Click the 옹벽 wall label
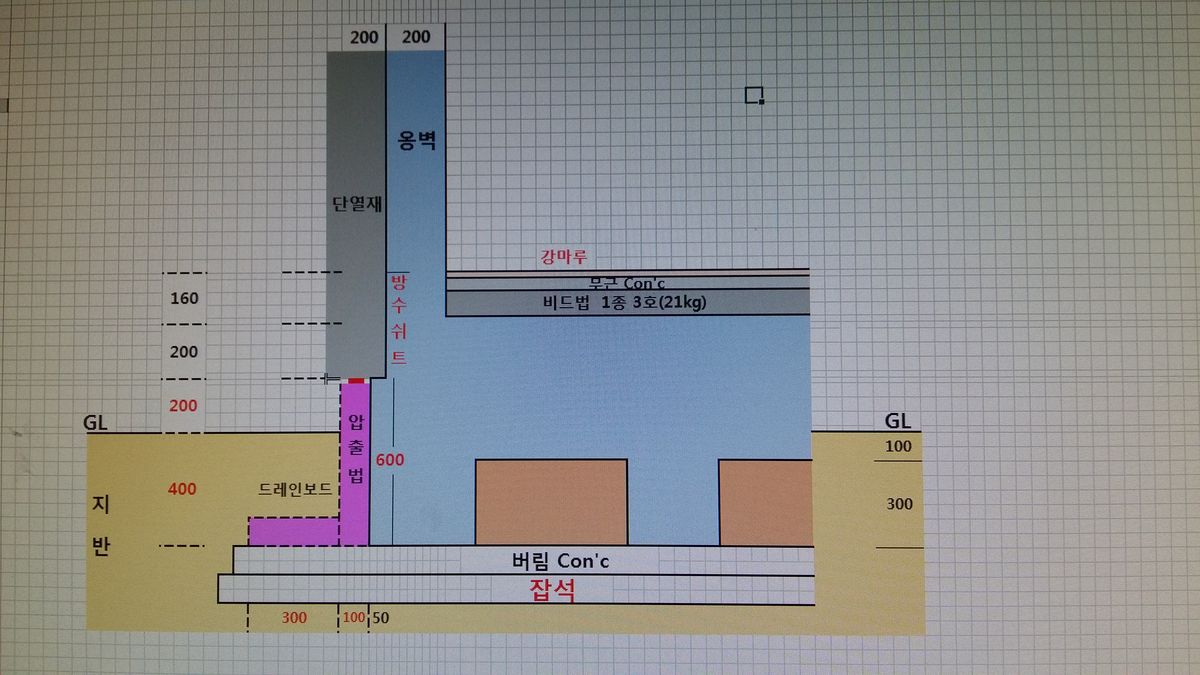The height and width of the screenshot is (675, 1200). tap(416, 140)
